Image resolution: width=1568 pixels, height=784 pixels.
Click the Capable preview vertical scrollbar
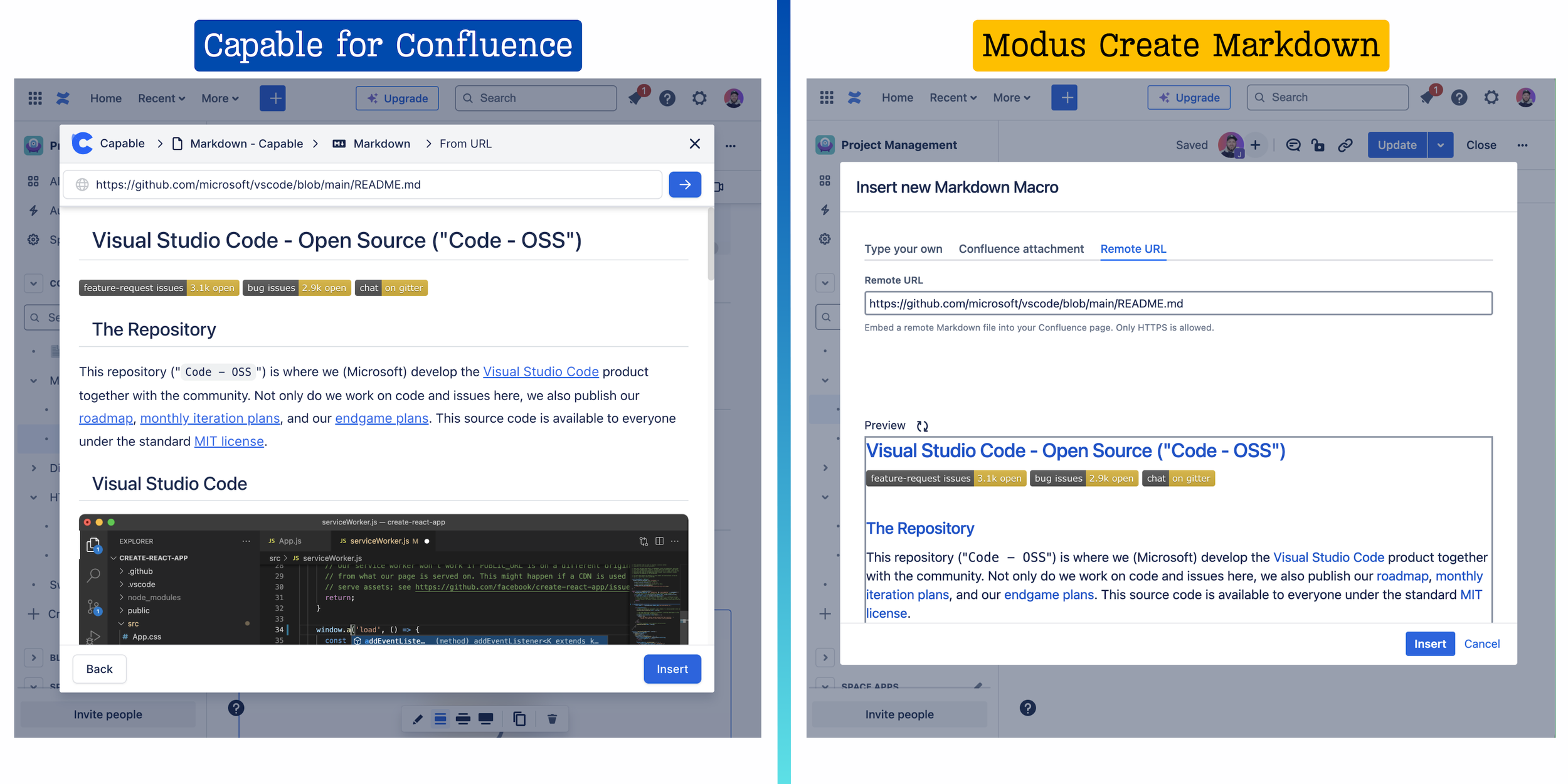click(711, 244)
